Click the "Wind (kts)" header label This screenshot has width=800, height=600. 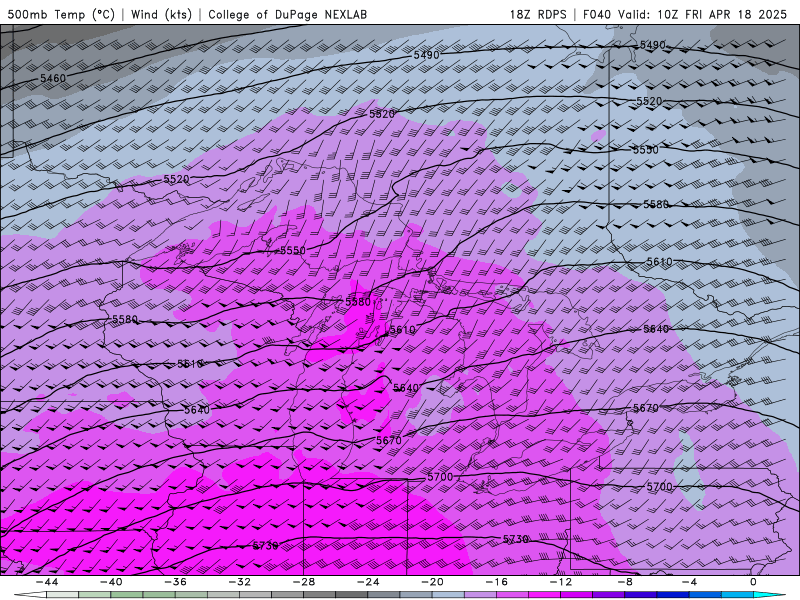(161, 14)
